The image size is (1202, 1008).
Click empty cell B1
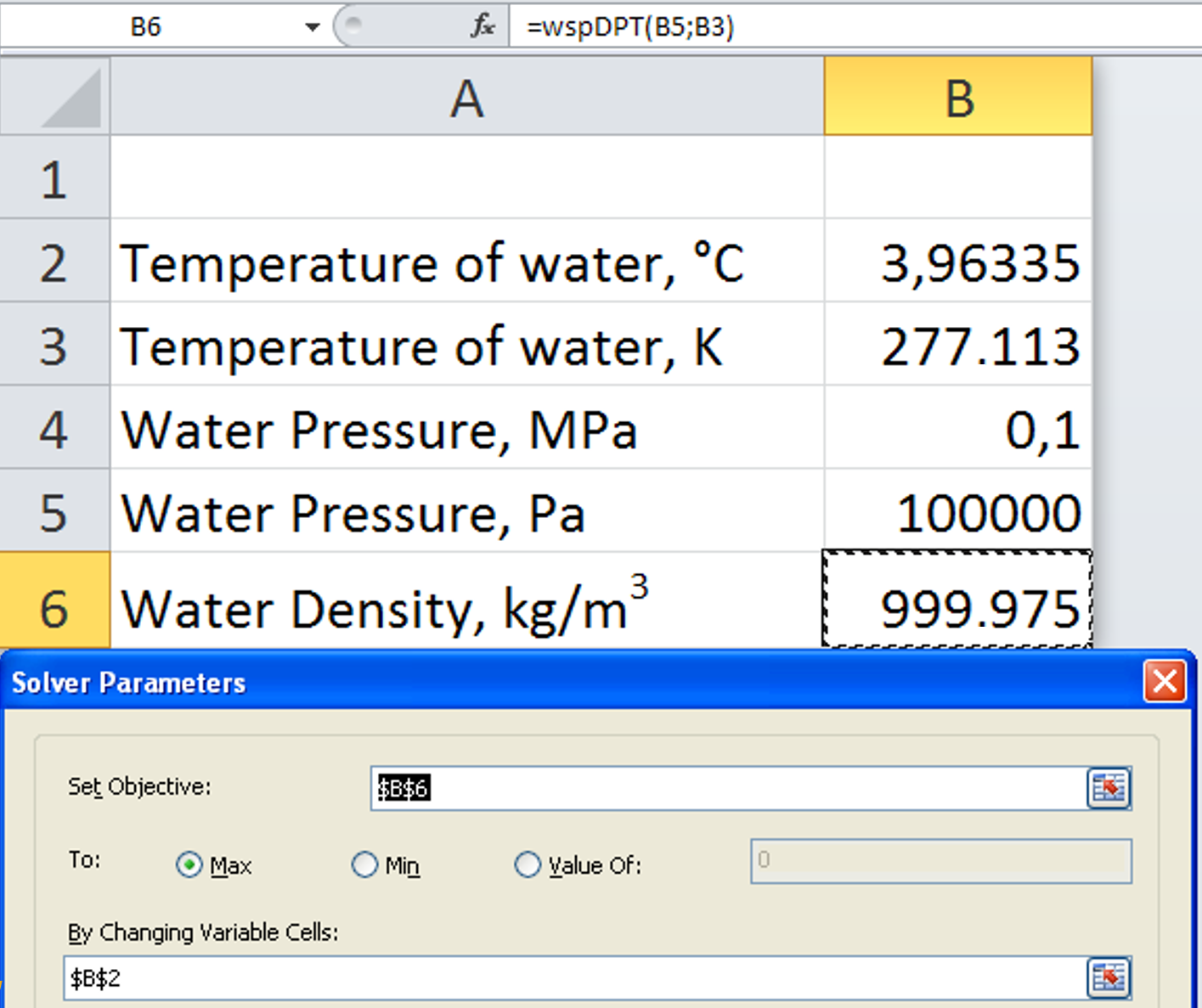(958, 177)
